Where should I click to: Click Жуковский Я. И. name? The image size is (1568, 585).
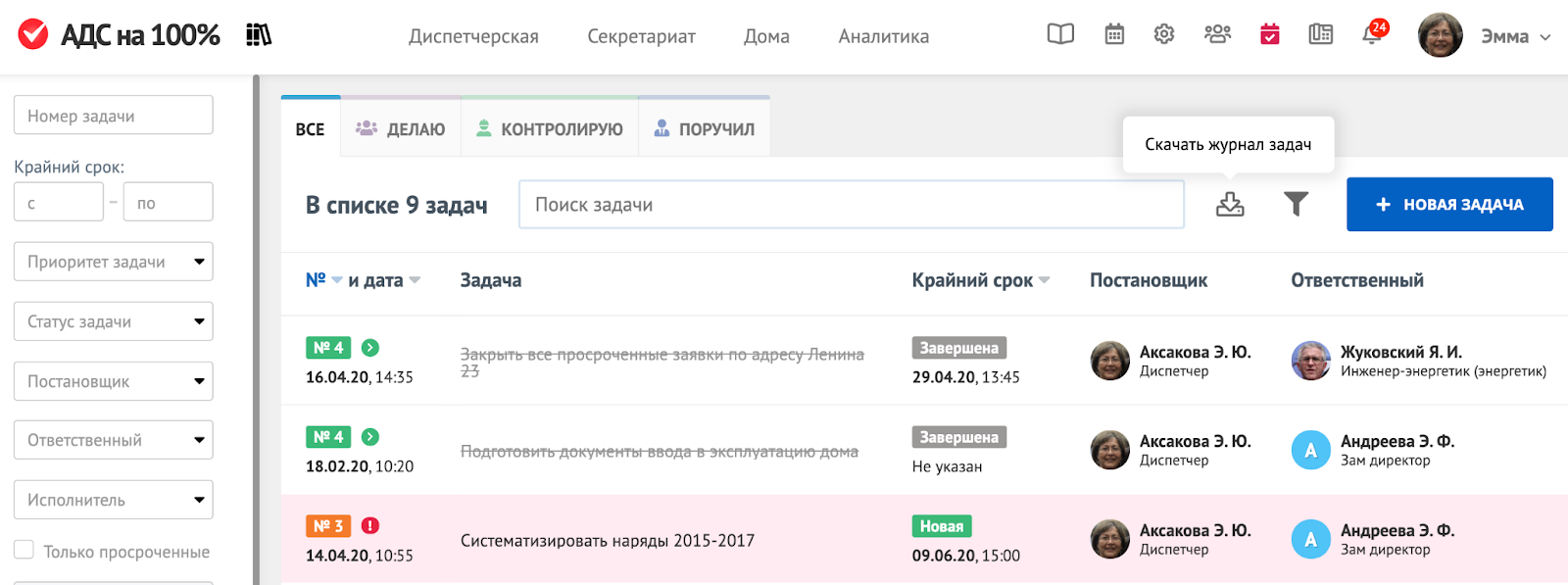coord(1401,352)
